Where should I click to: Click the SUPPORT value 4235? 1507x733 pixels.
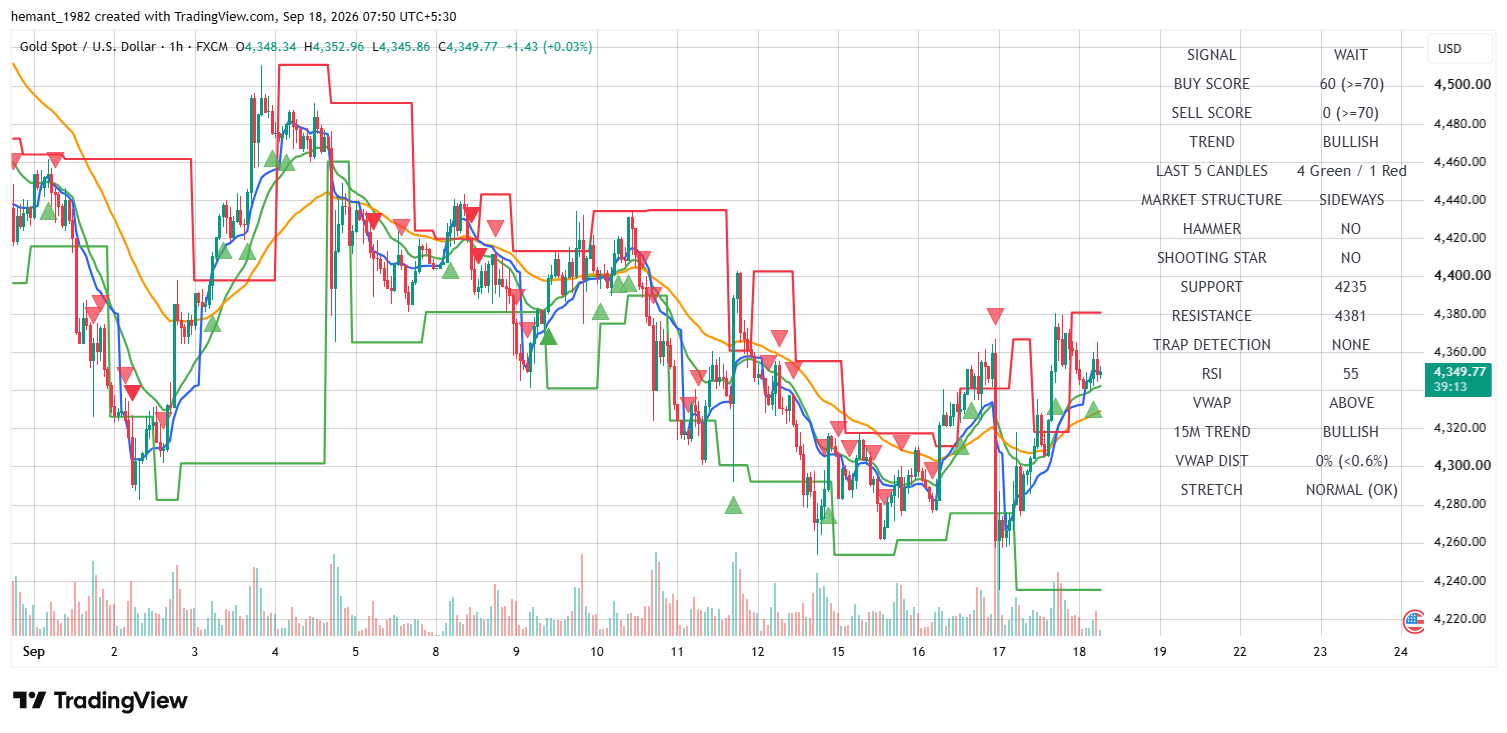point(1351,287)
